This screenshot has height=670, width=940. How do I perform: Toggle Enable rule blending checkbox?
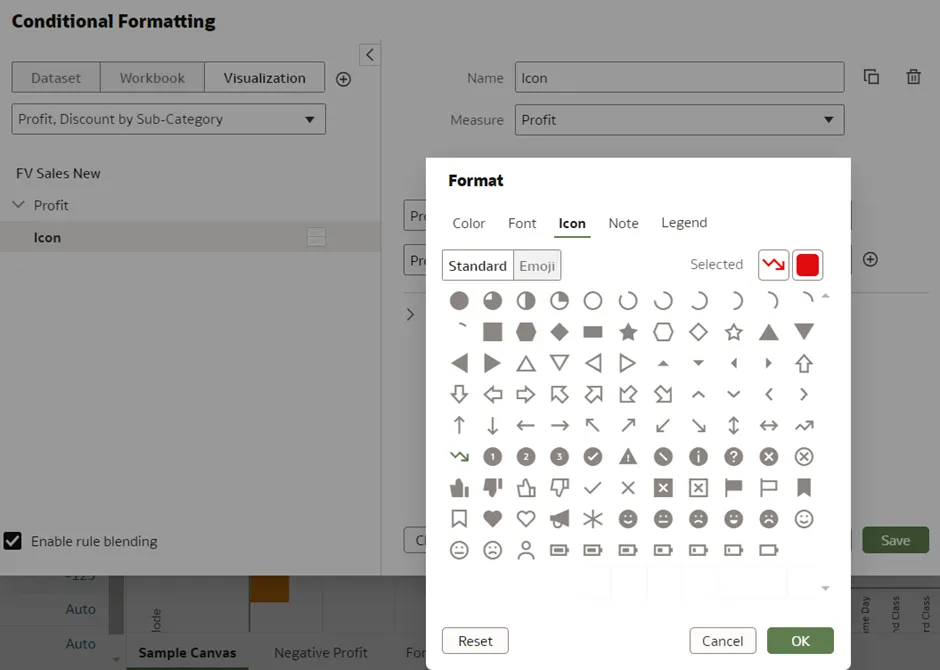coord(13,541)
